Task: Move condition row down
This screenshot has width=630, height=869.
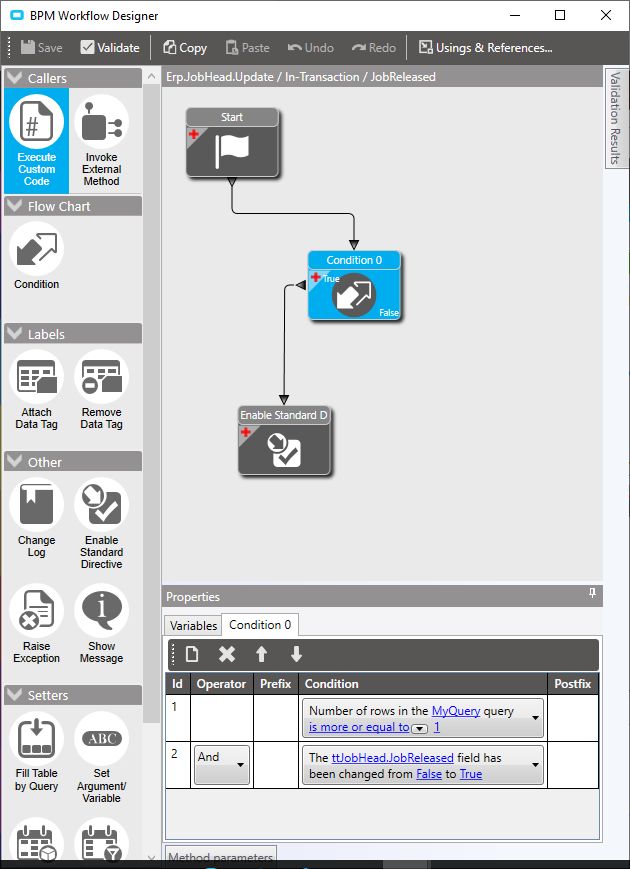Action: tap(296, 655)
